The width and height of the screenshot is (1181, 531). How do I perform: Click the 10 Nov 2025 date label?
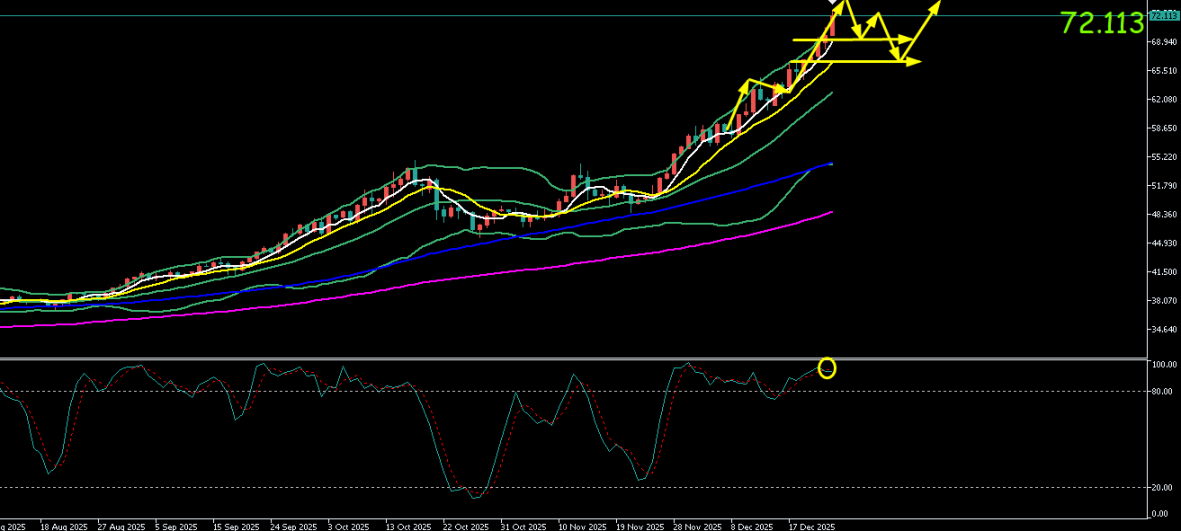tap(580, 525)
